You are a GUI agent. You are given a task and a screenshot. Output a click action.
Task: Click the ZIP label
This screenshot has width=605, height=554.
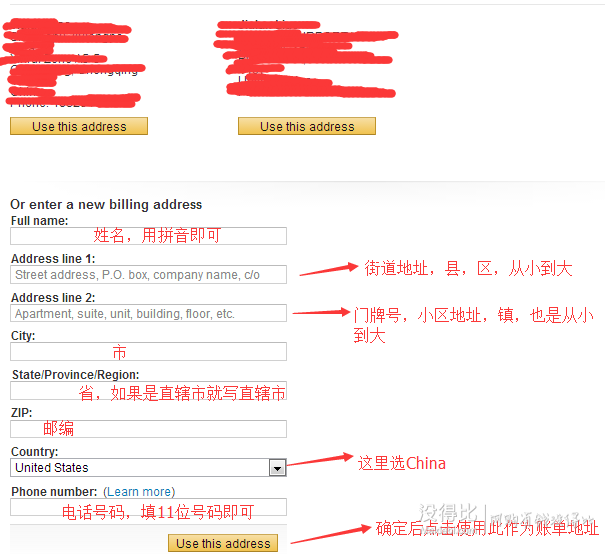click(22, 413)
